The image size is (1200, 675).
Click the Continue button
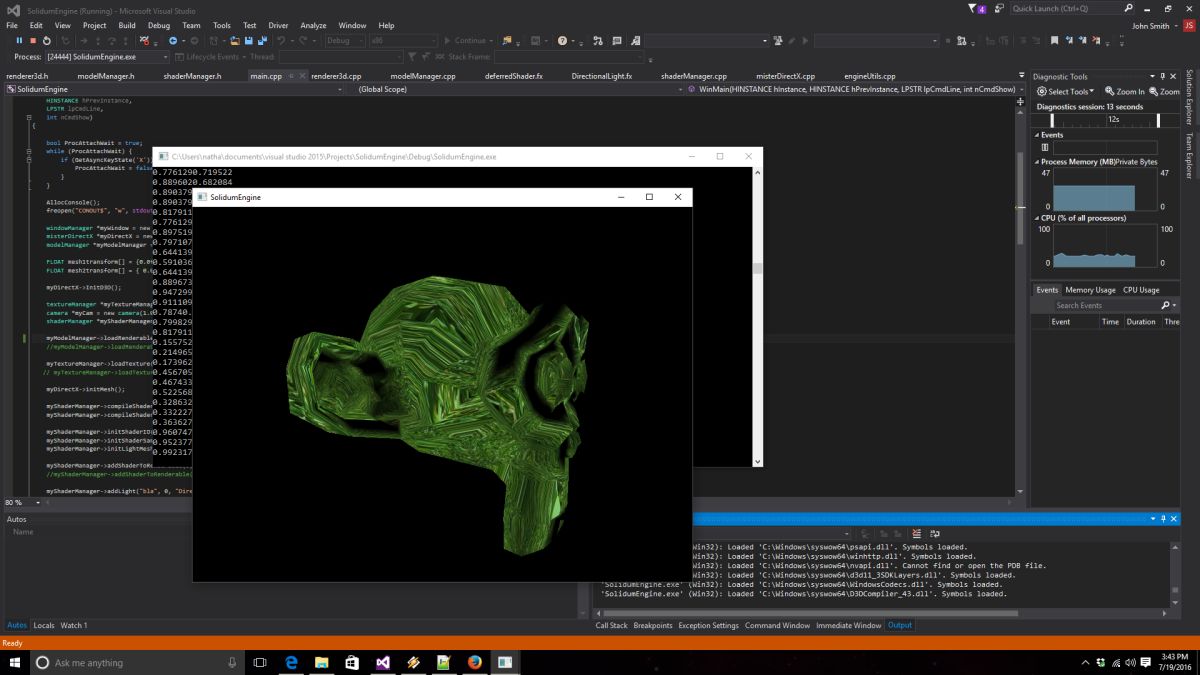pyautogui.click(x=466, y=41)
